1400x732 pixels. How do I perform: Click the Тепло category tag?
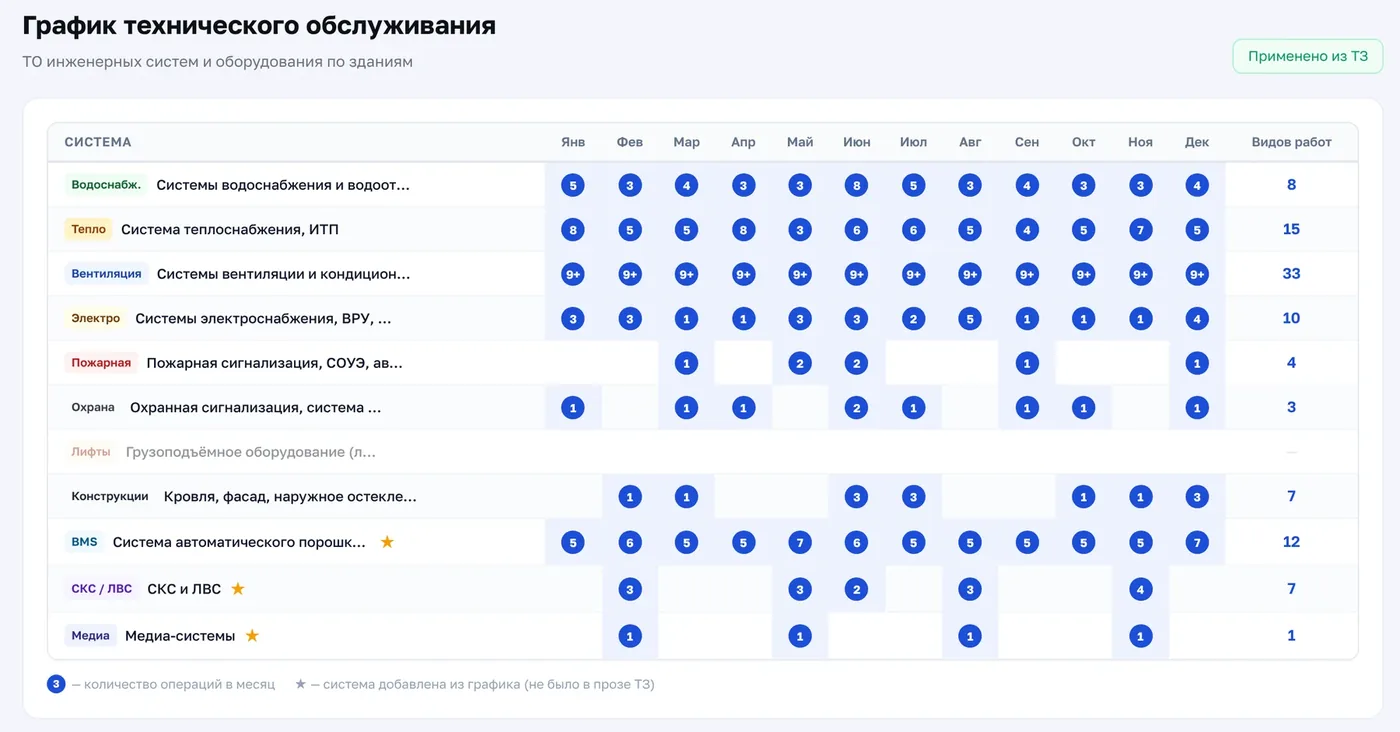coord(89,230)
